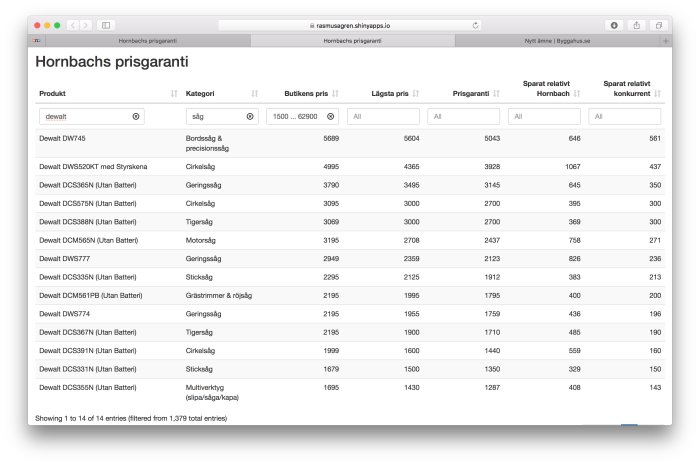The image size is (700, 465).
Task: Switch to the first Hornbachs prisgaranti tab
Action: 148,41
